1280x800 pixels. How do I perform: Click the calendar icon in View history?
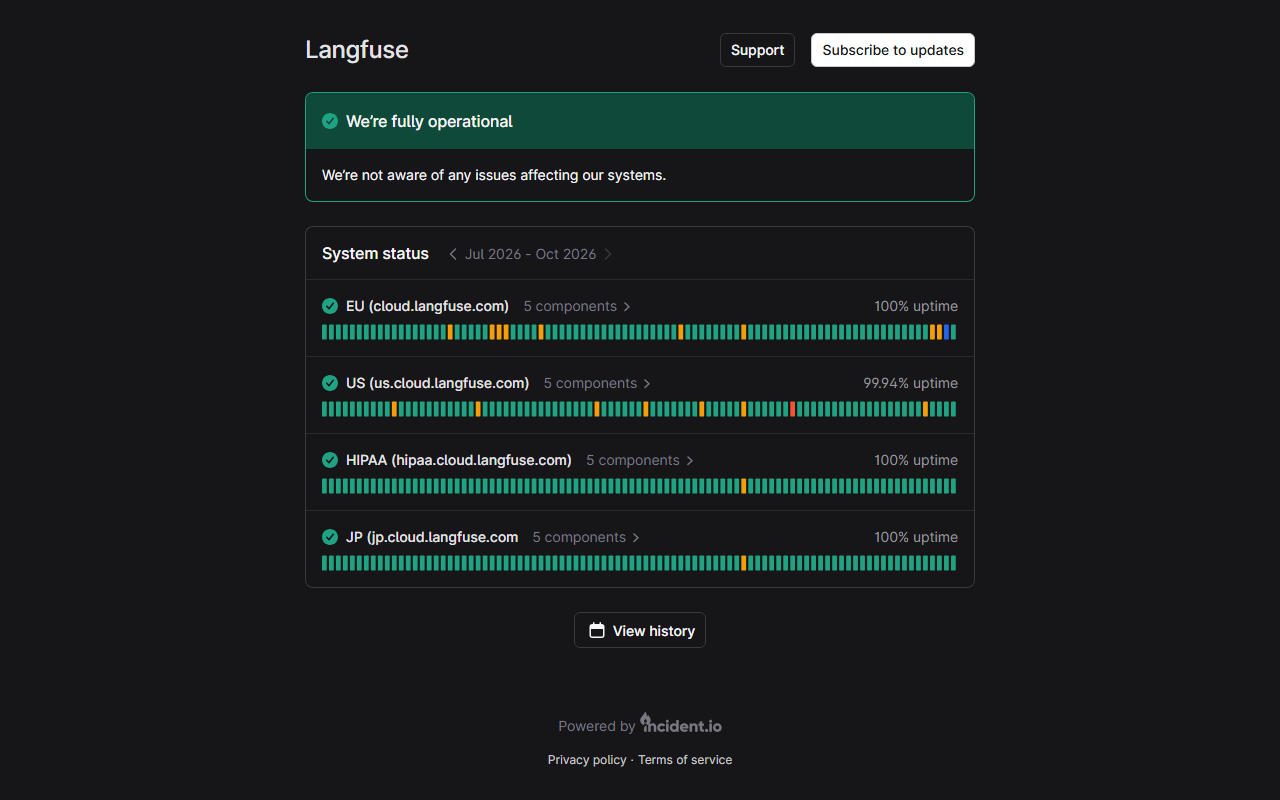point(597,630)
